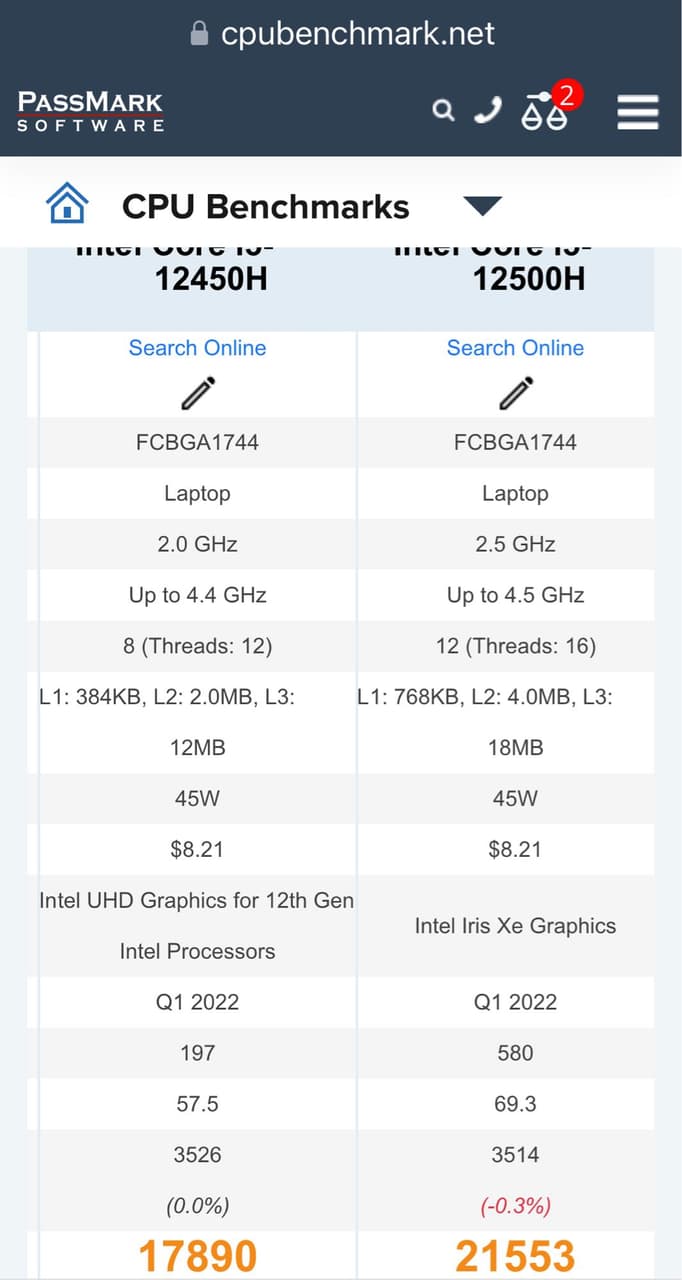The image size is (682, 1280).
Task: Open the hamburger menu
Action: point(638,112)
